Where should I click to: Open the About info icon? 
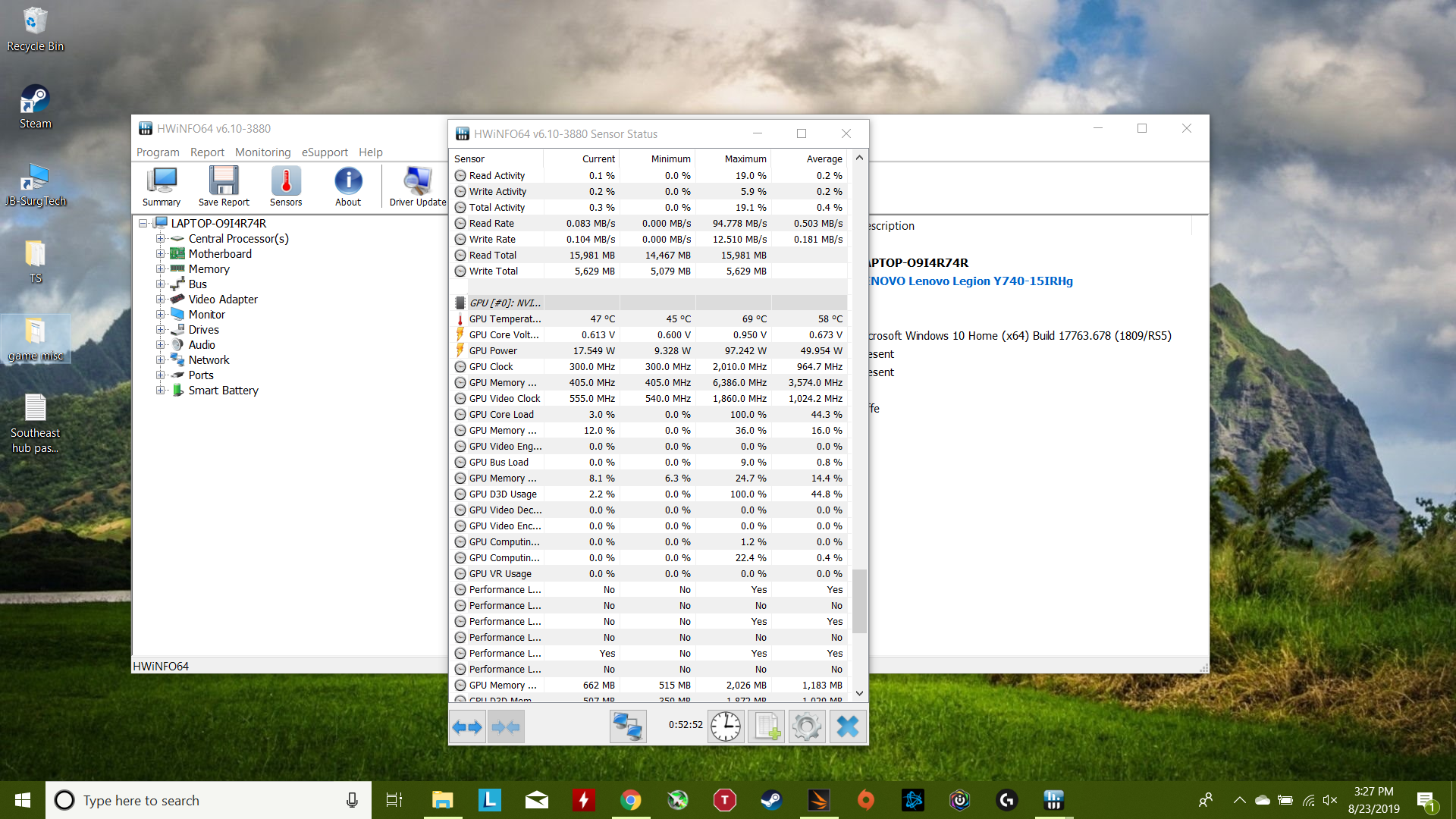[348, 186]
